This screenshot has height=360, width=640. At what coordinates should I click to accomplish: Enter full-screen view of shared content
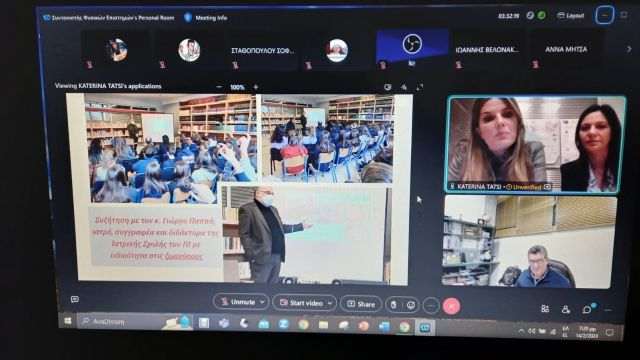coord(420,87)
